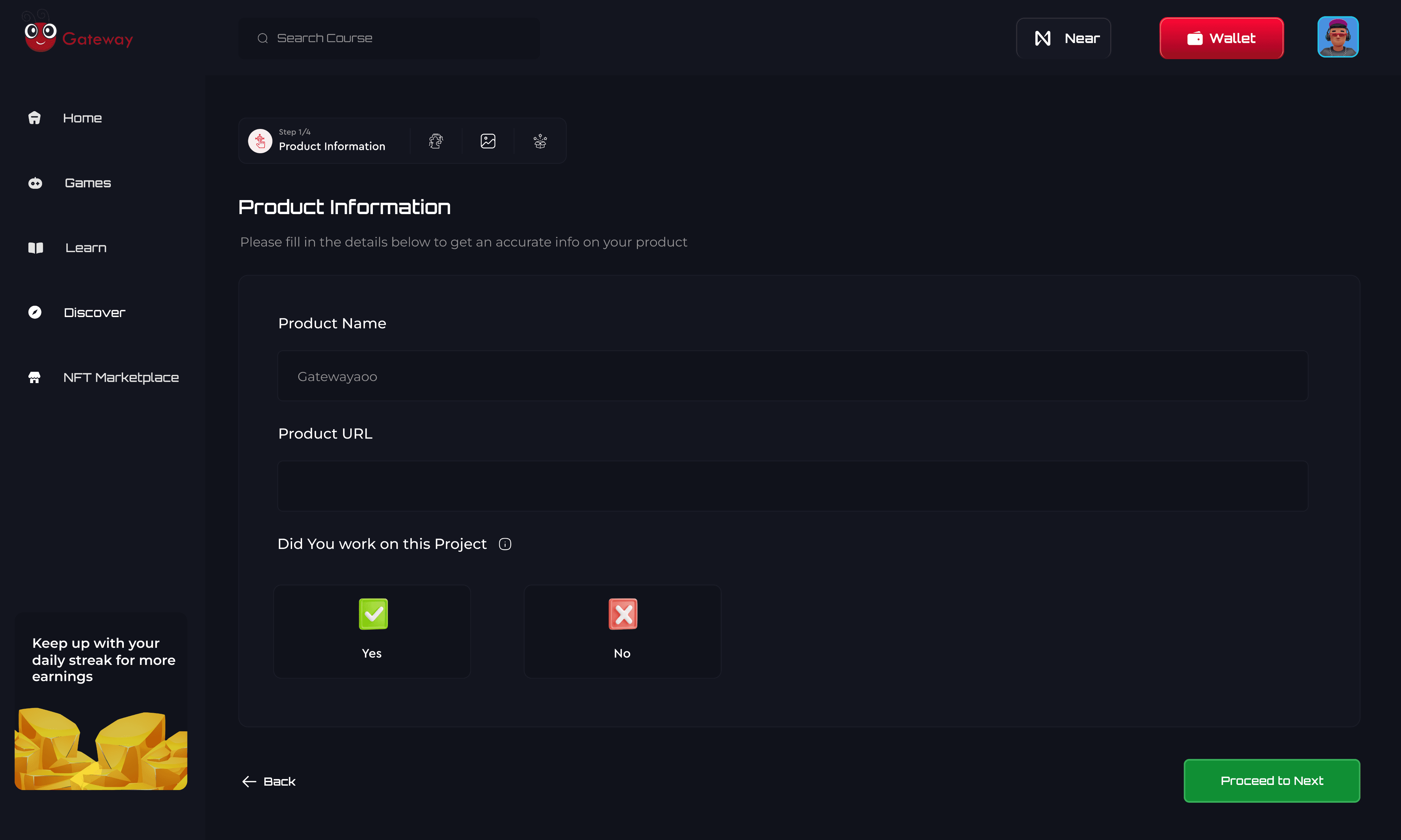Go to Home in sidebar
Viewport: 1401px width, 840px height.
click(82, 118)
